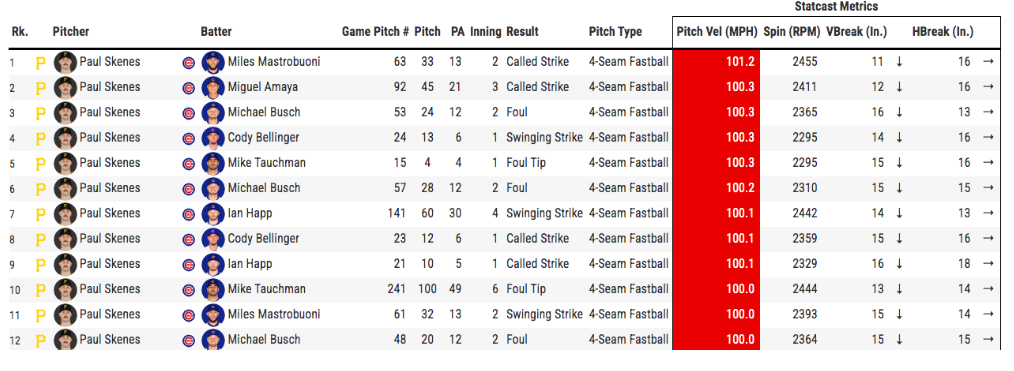Click the Cubs logo beside Mike Tauchman row 10

pyautogui.click(x=188, y=290)
